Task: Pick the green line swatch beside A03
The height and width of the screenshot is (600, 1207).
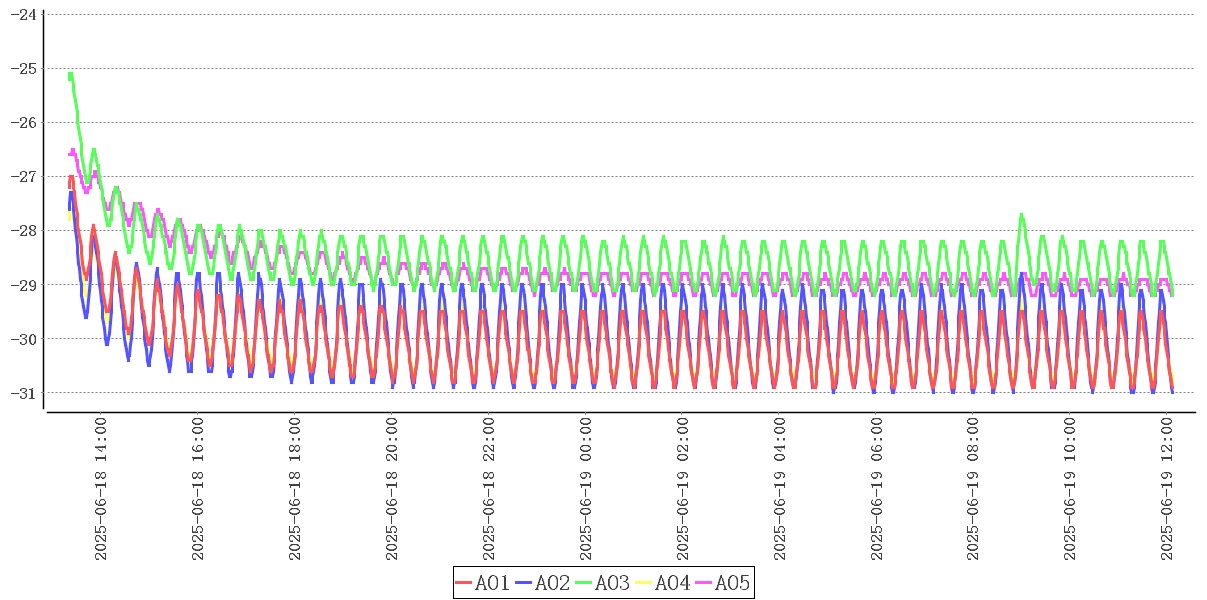Action: click(x=584, y=583)
